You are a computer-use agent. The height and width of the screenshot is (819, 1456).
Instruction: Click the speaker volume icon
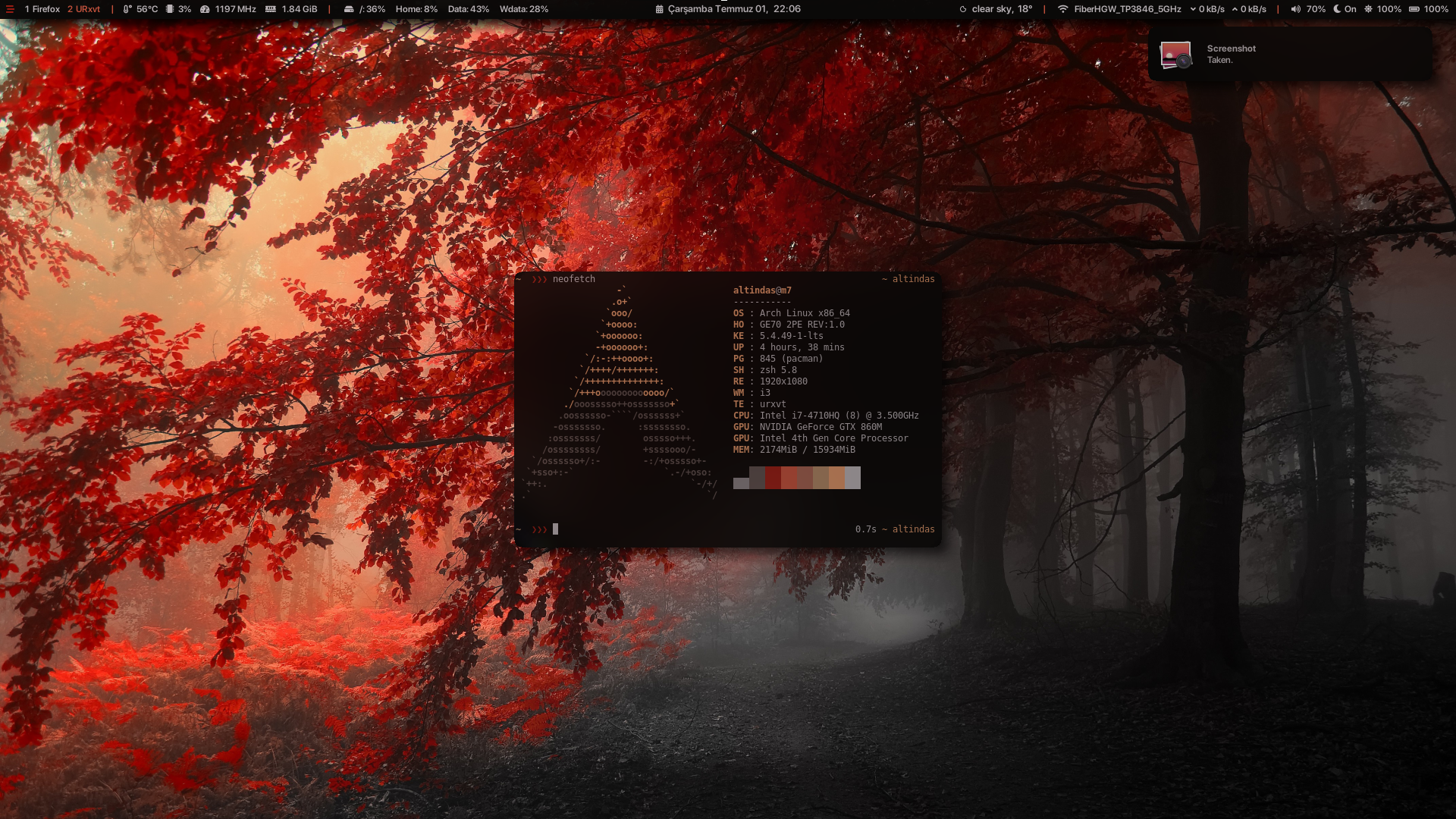(x=1295, y=9)
